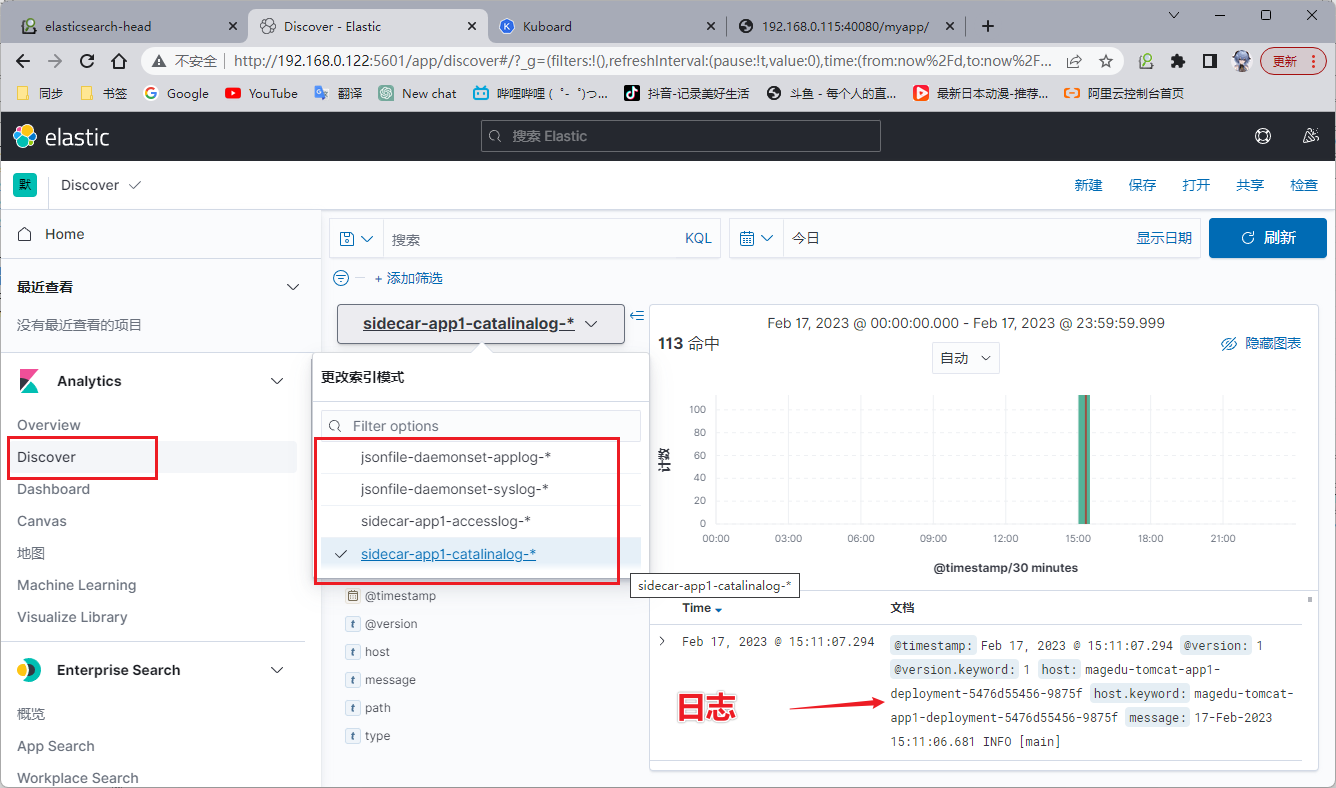Click 共享 in the top menu
This screenshot has width=1336, height=788.
tap(1250, 185)
